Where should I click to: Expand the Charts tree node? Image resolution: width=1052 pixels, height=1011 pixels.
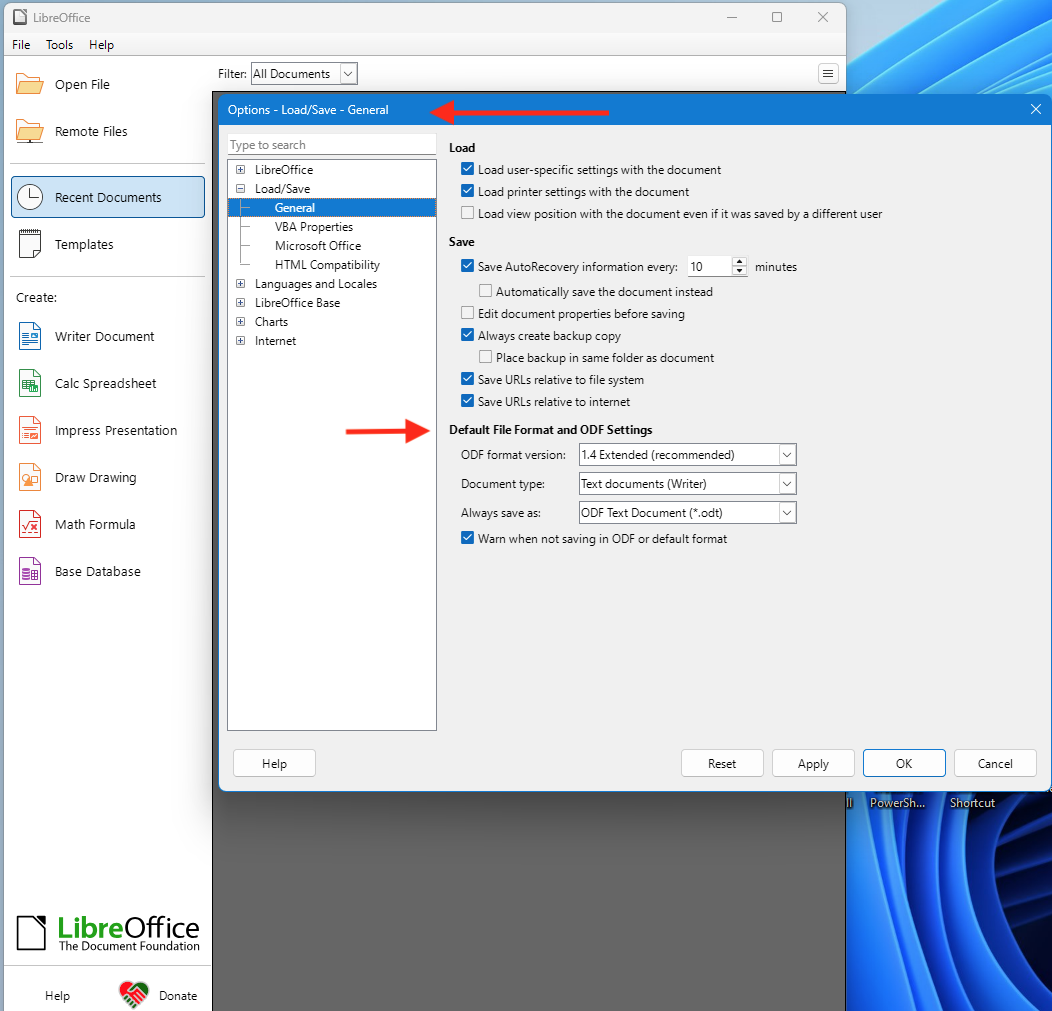[241, 322]
